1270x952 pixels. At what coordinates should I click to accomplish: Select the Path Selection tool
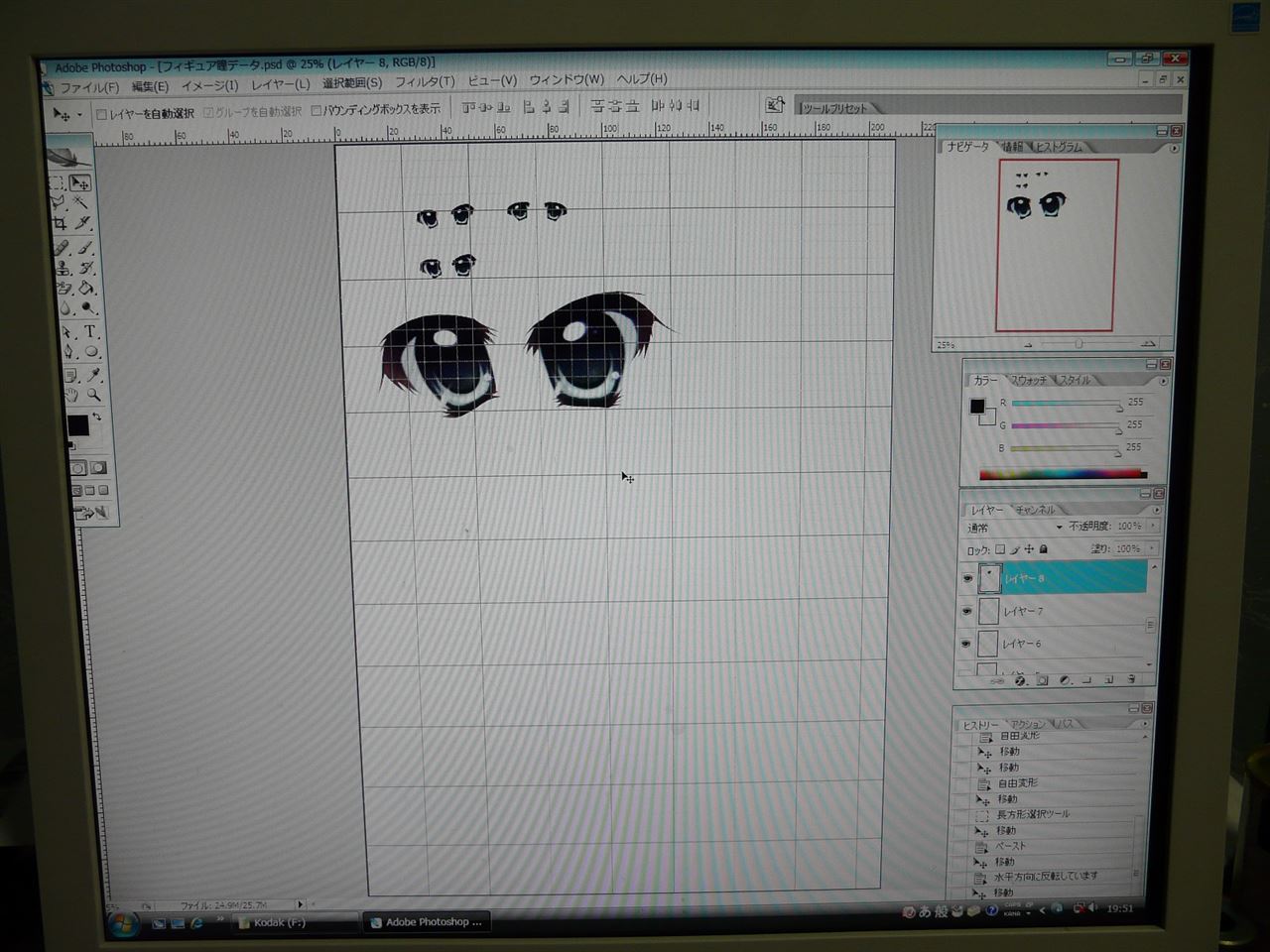tap(66, 332)
